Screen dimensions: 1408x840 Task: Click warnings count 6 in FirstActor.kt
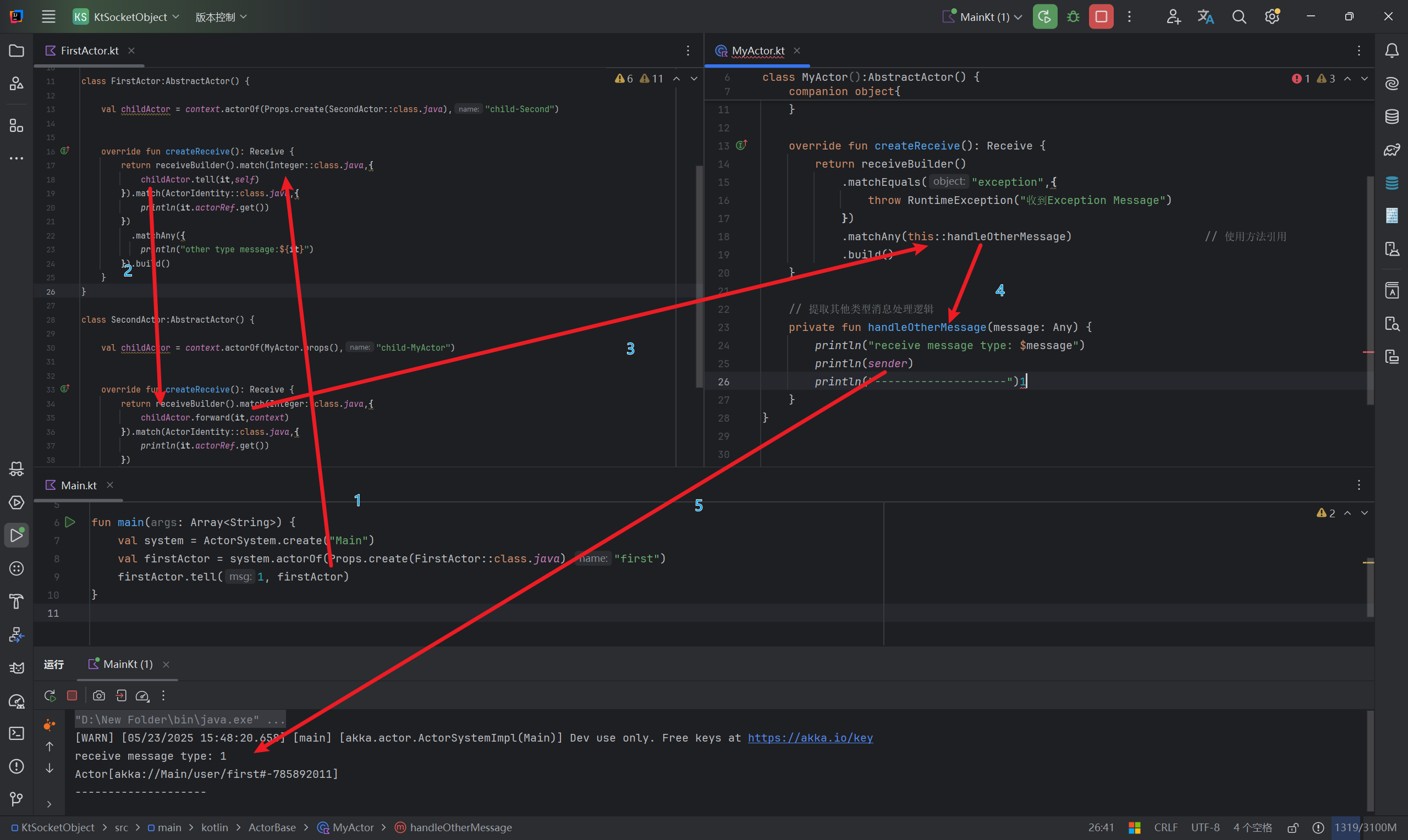click(x=624, y=79)
